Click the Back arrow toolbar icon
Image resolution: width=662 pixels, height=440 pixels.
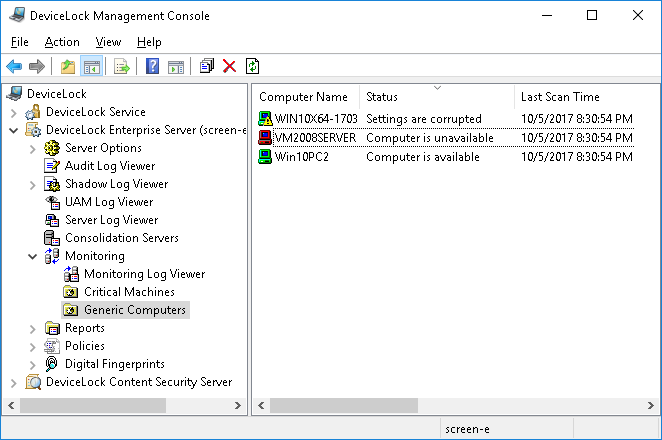click(x=14, y=67)
